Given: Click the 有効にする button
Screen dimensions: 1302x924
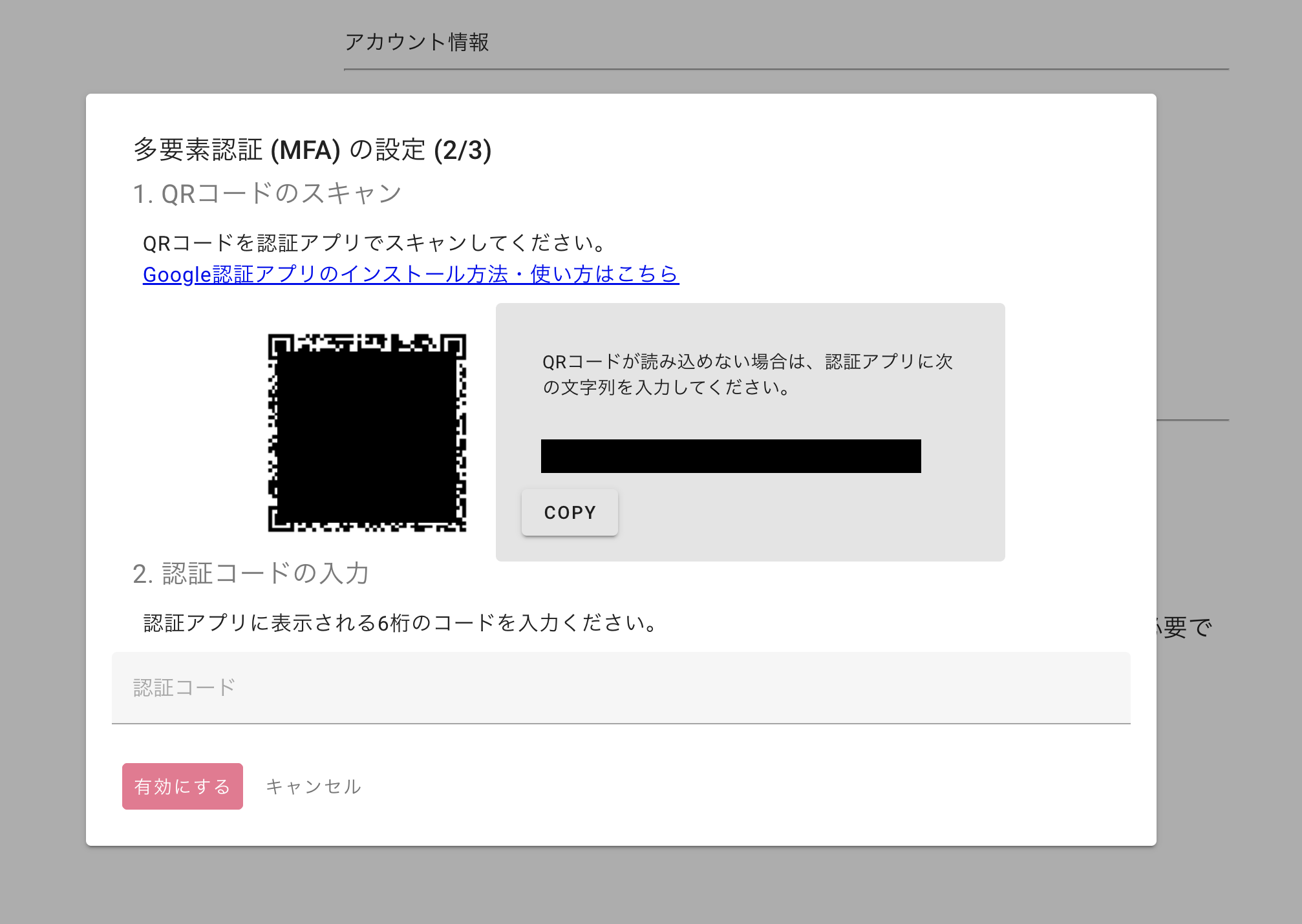Looking at the screenshot, I should click(x=182, y=786).
